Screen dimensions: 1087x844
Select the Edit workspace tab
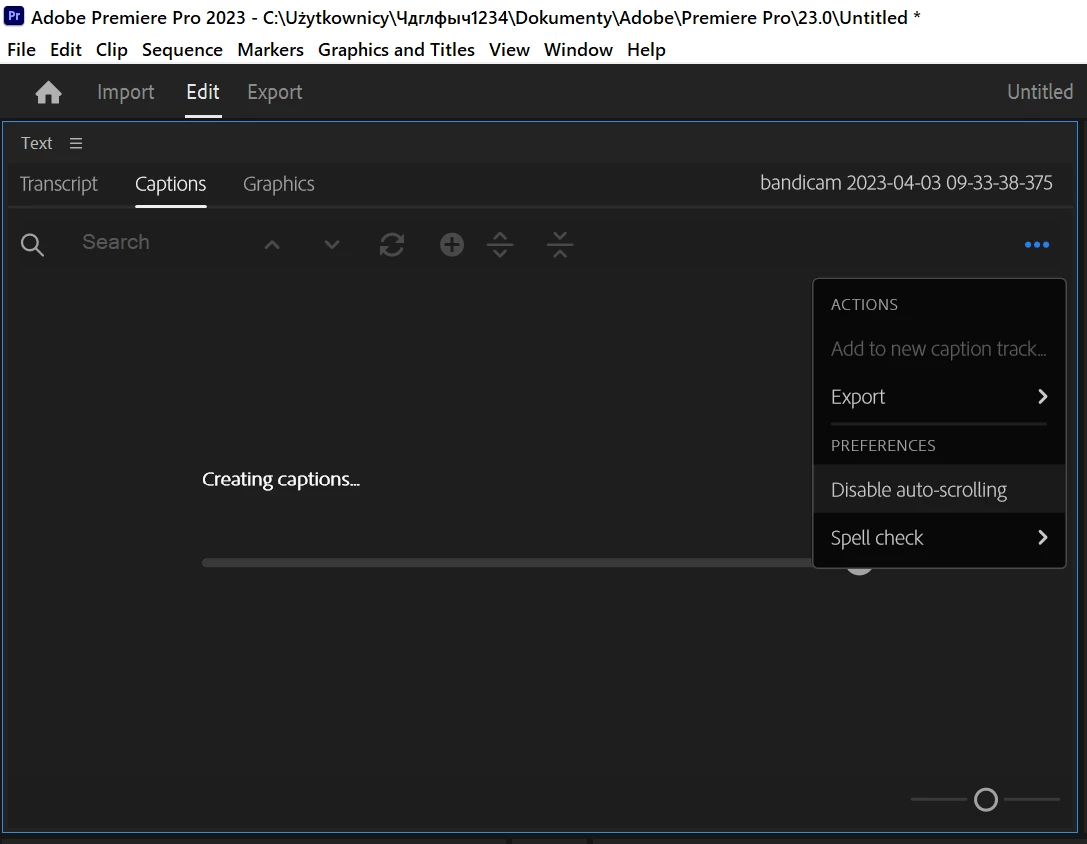coord(202,92)
